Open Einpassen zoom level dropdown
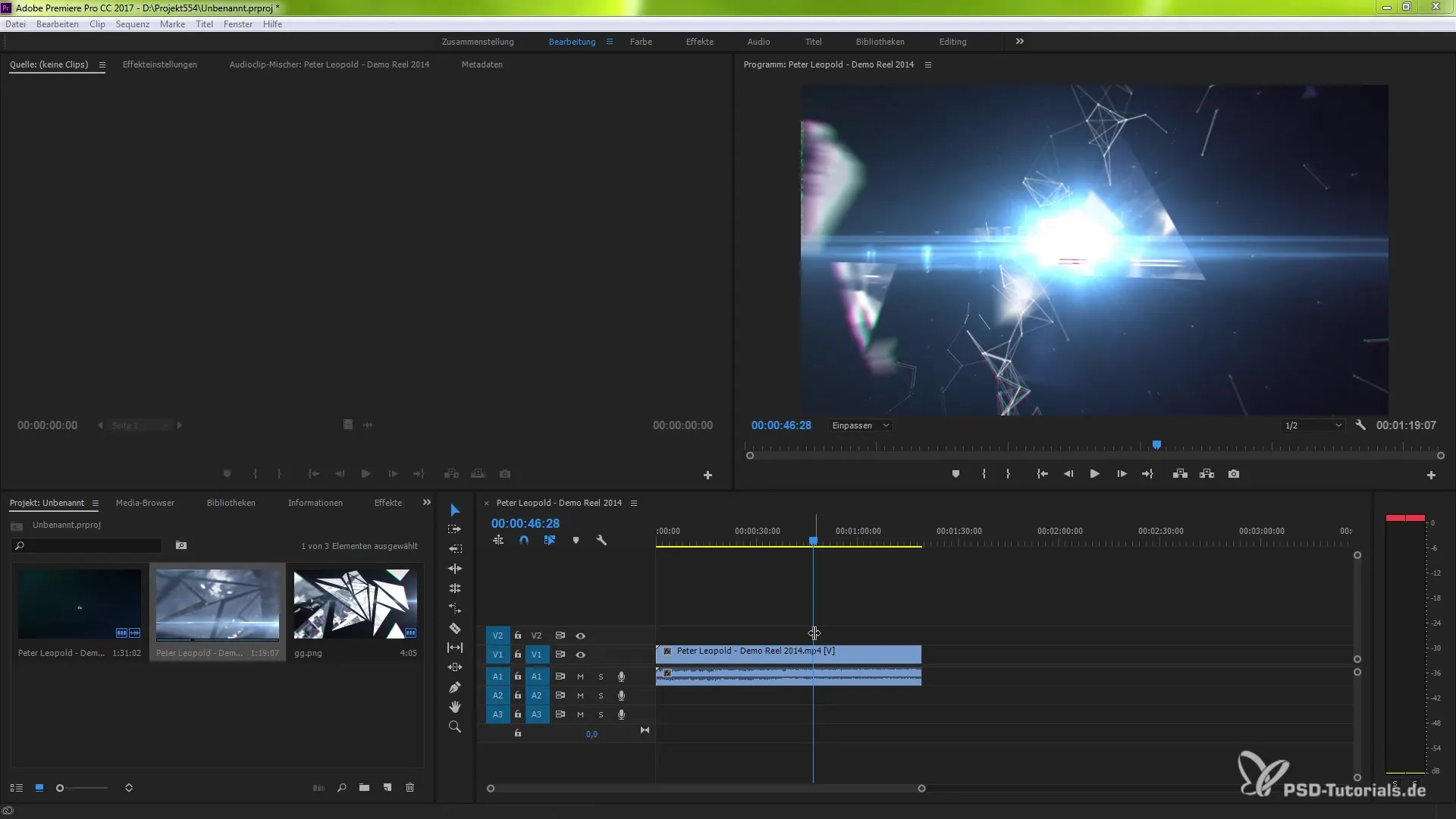Image resolution: width=1456 pixels, height=819 pixels. click(x=861, y=425)
